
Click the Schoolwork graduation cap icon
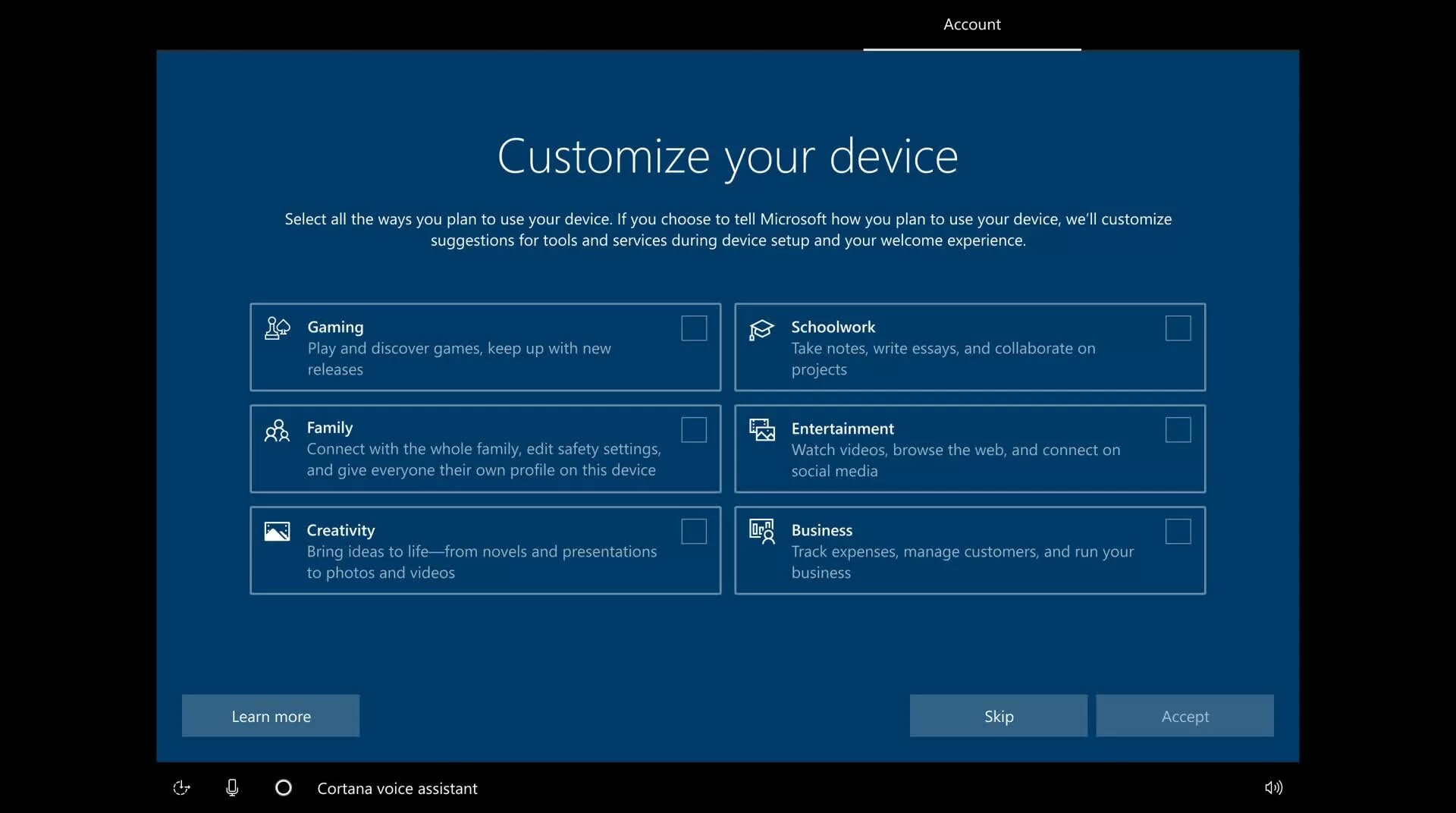click(x=761, y=330)
